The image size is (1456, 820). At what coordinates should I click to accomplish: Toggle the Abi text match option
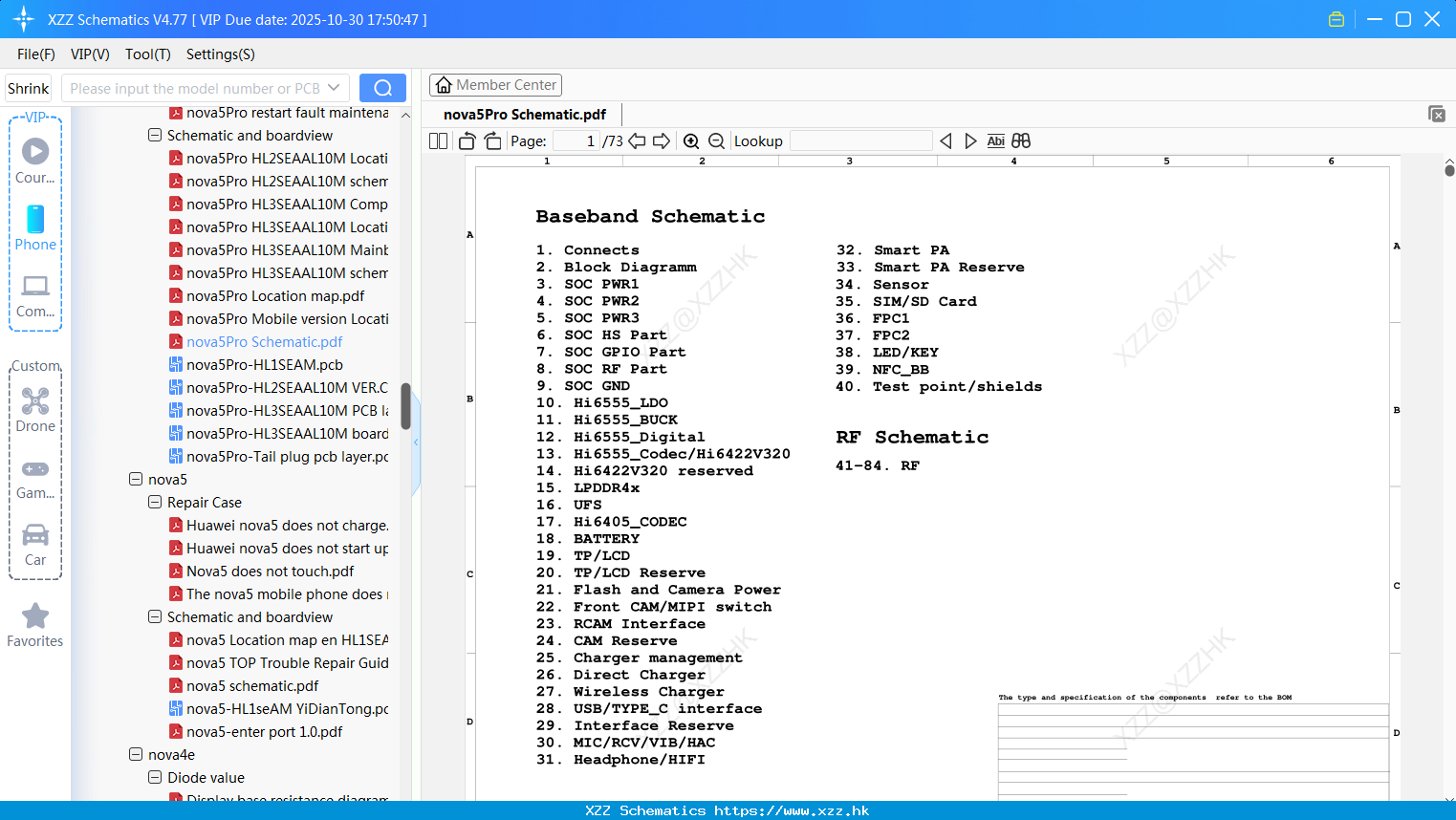point(995,141)
